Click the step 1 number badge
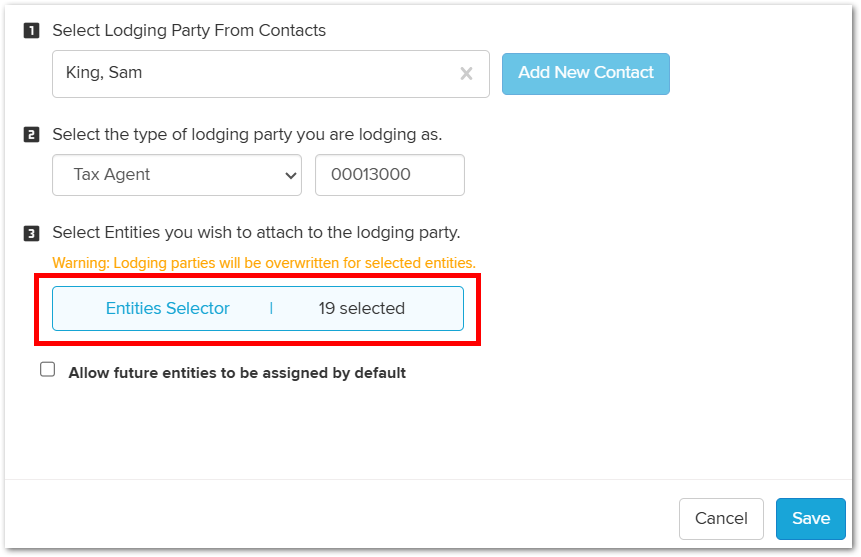The width and height of the screenshot is (861, 557). [x=31, y=30]
